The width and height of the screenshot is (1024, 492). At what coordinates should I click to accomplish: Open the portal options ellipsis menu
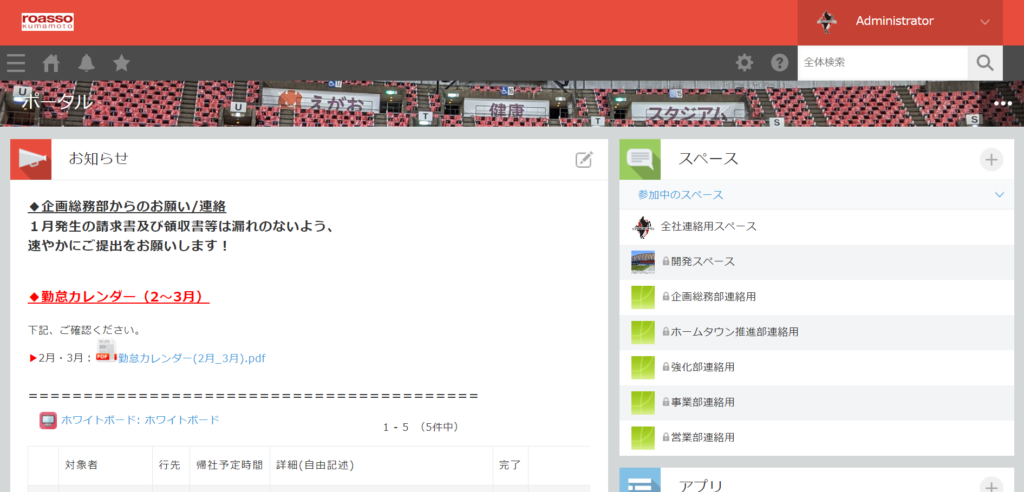tap(1003, 104)
